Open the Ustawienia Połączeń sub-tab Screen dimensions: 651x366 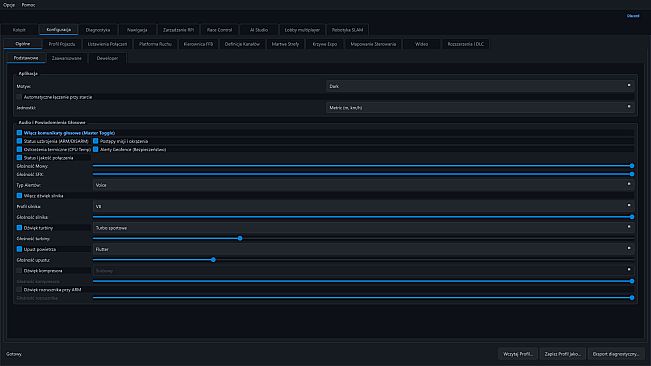[x=107, y=44]
